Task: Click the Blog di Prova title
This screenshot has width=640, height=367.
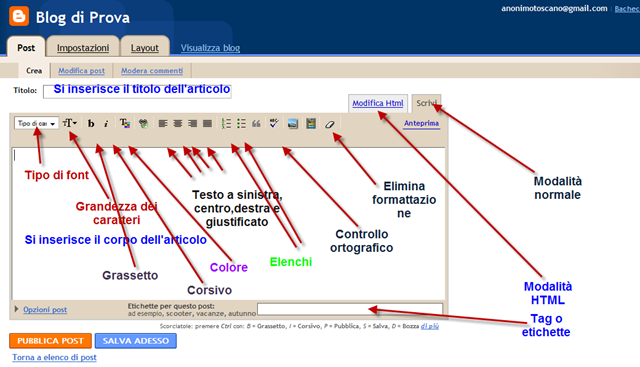Action: click(82, 17)
